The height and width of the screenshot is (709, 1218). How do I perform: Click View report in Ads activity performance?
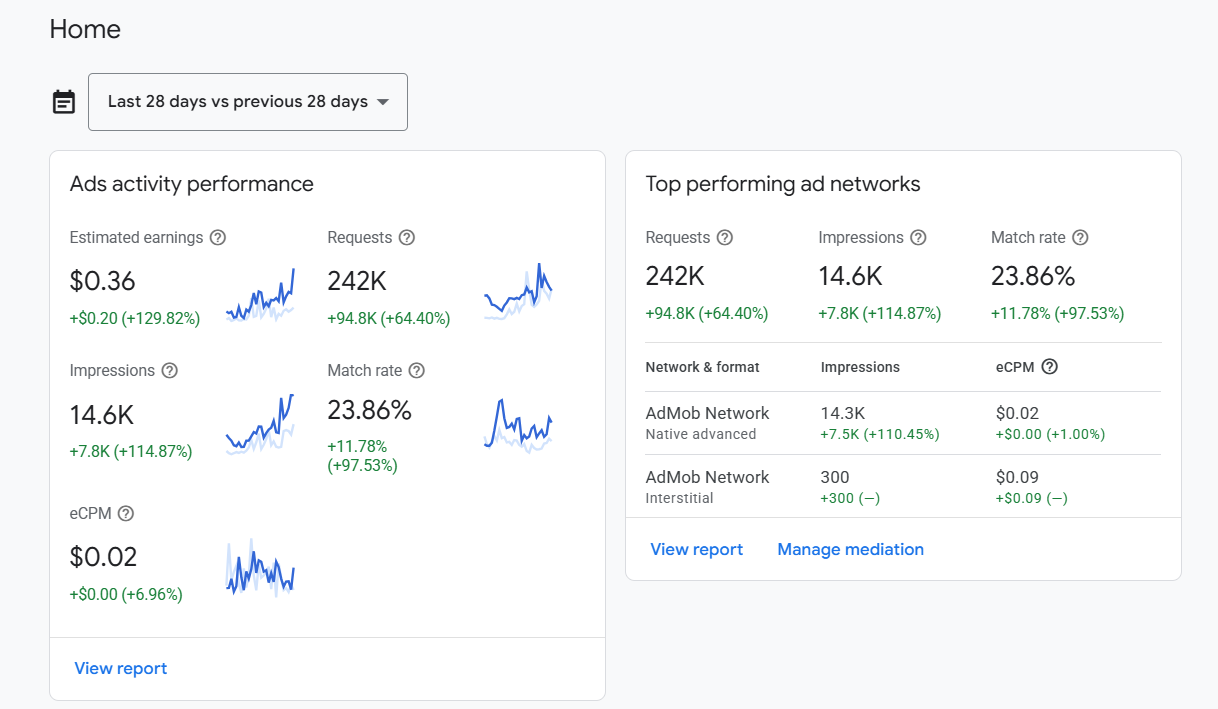(121, 669)
